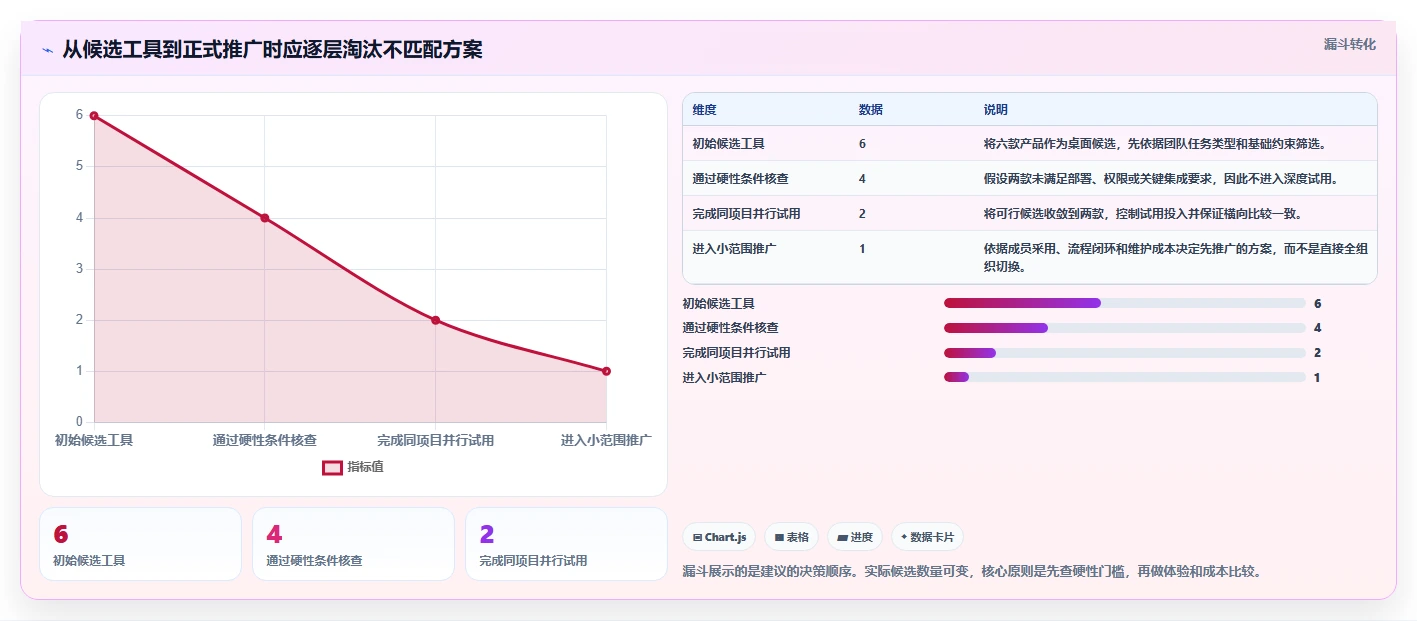Click the funnel icon beside the title
The height and width of the screenshot is (621, 1417).
coord(47,50)
